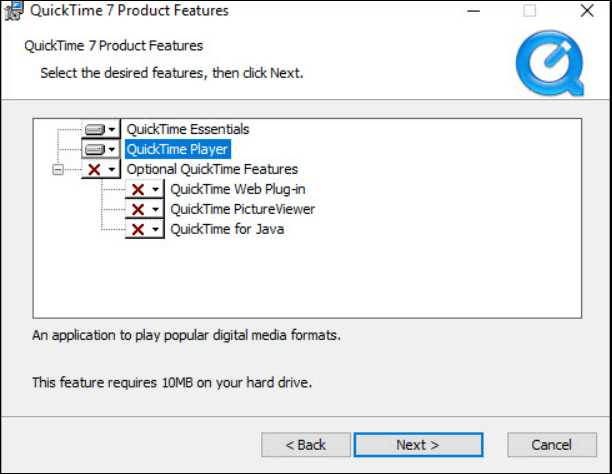
Task: Open the red X dropdown for QuickTime for Java
Action: [x=144, y=229]
